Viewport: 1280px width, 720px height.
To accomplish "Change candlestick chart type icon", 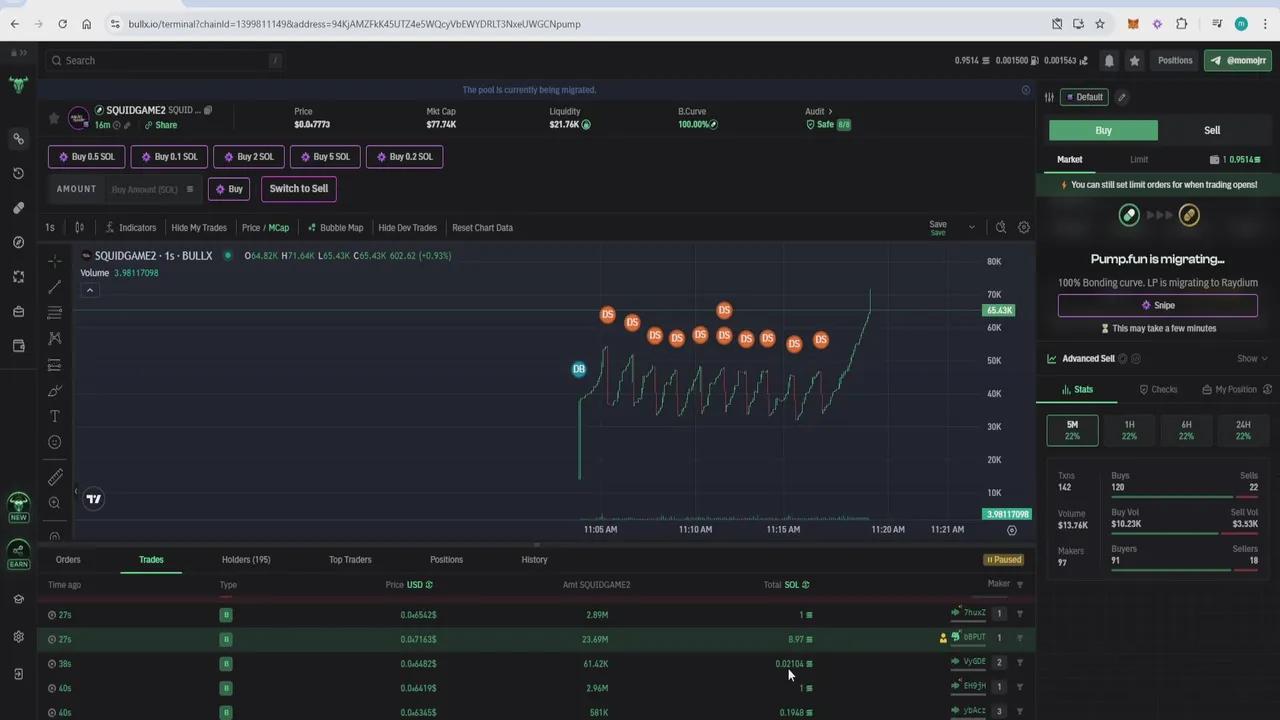I will (x=79, y=227).
